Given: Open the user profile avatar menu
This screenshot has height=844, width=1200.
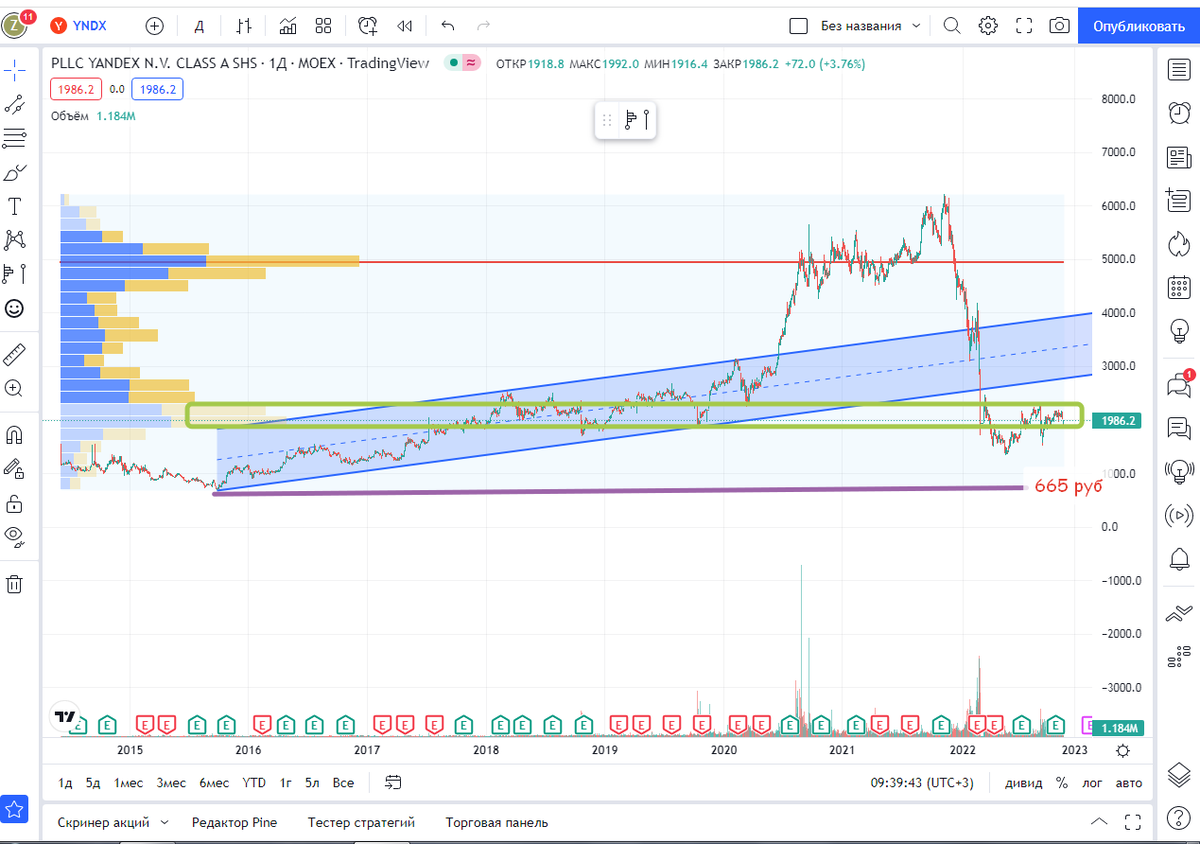Looking at the screenshot, I should tap(15, 24).
